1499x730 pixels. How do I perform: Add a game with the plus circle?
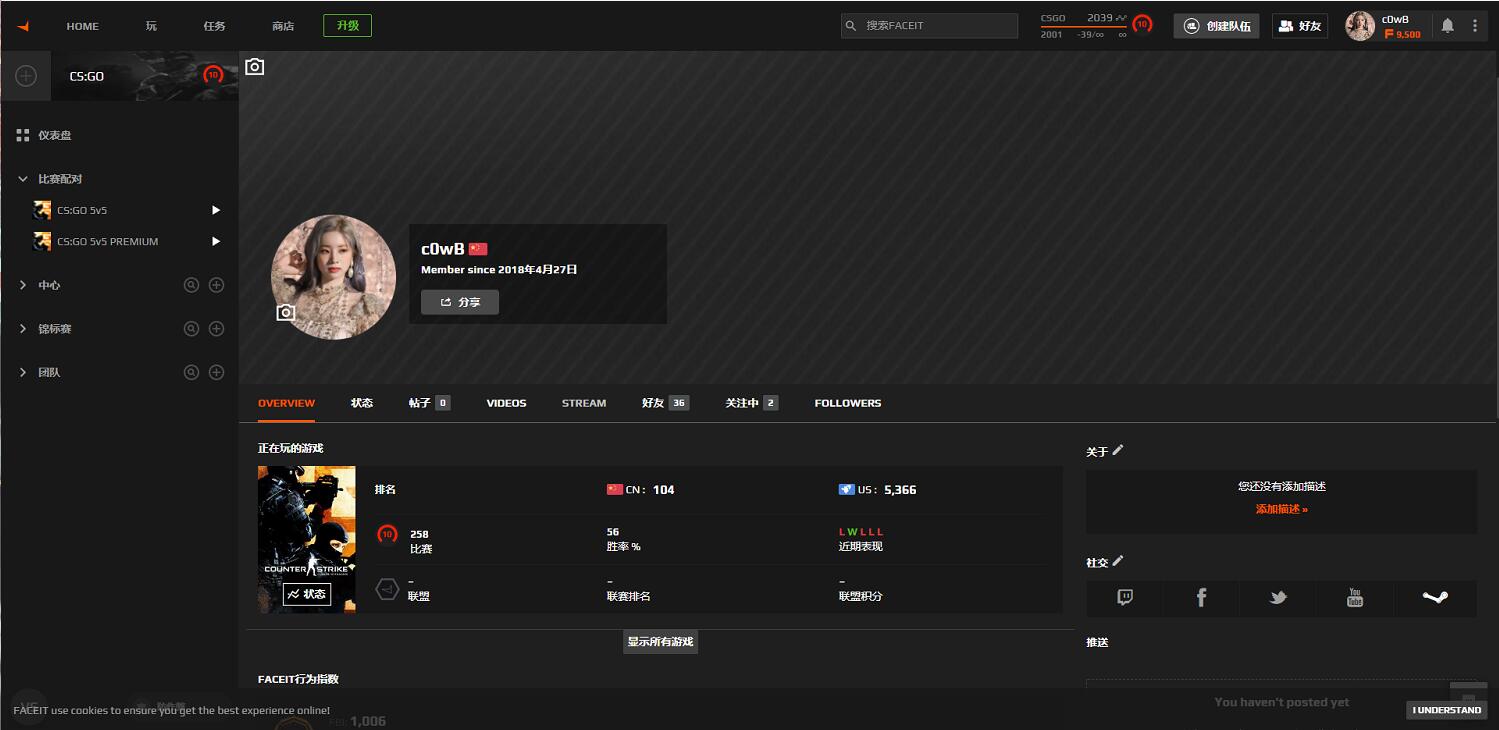(x=26, y=76)
